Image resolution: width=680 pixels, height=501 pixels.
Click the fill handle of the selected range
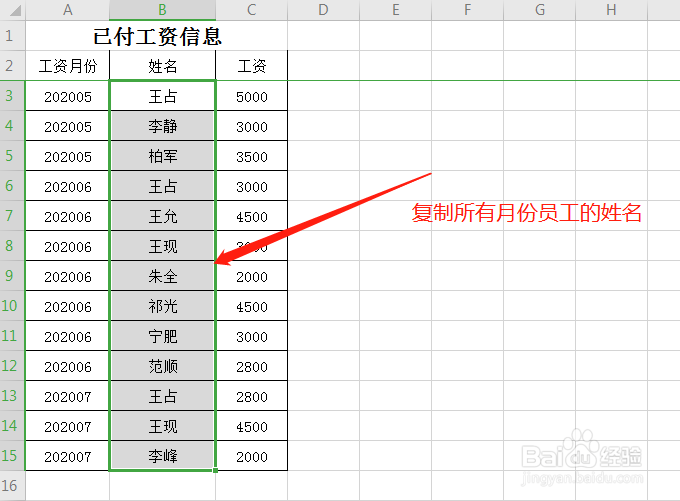coord(215,470)
